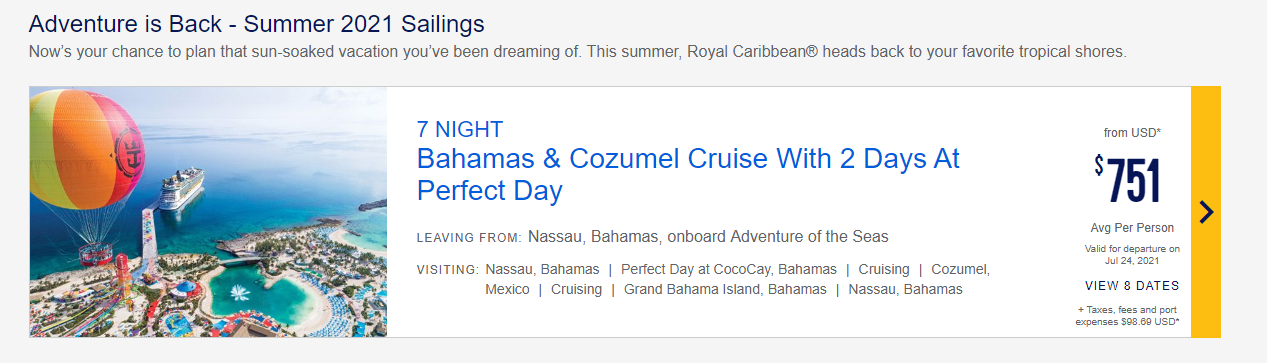The width and height of the screenshot is (1267, 363).
Task: Select the Grand Bahama Island, Bahamas port
Action: [725, 289]
